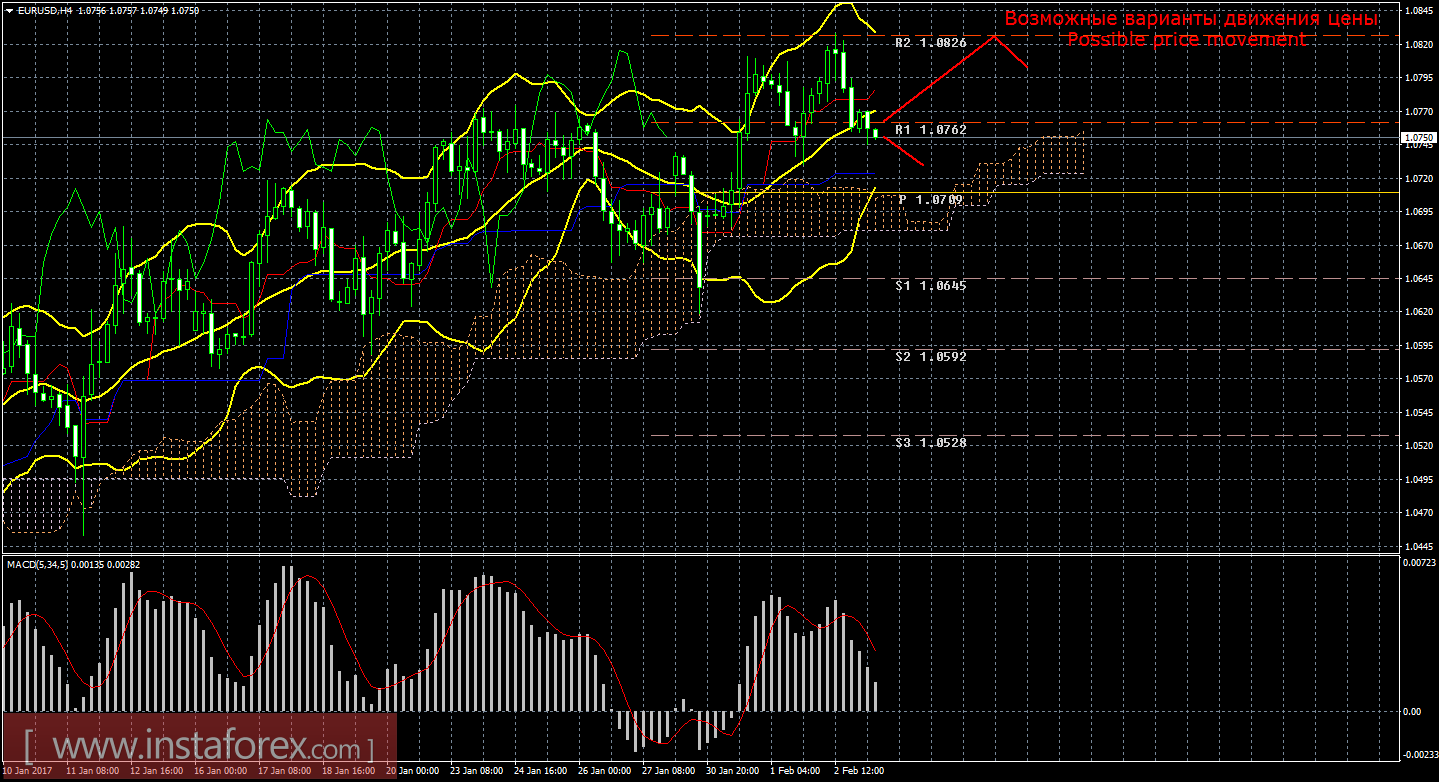Click the 17 Jan 08:00 time label
The height and width of the screenshot is (782, 1439).
point(284,772)
